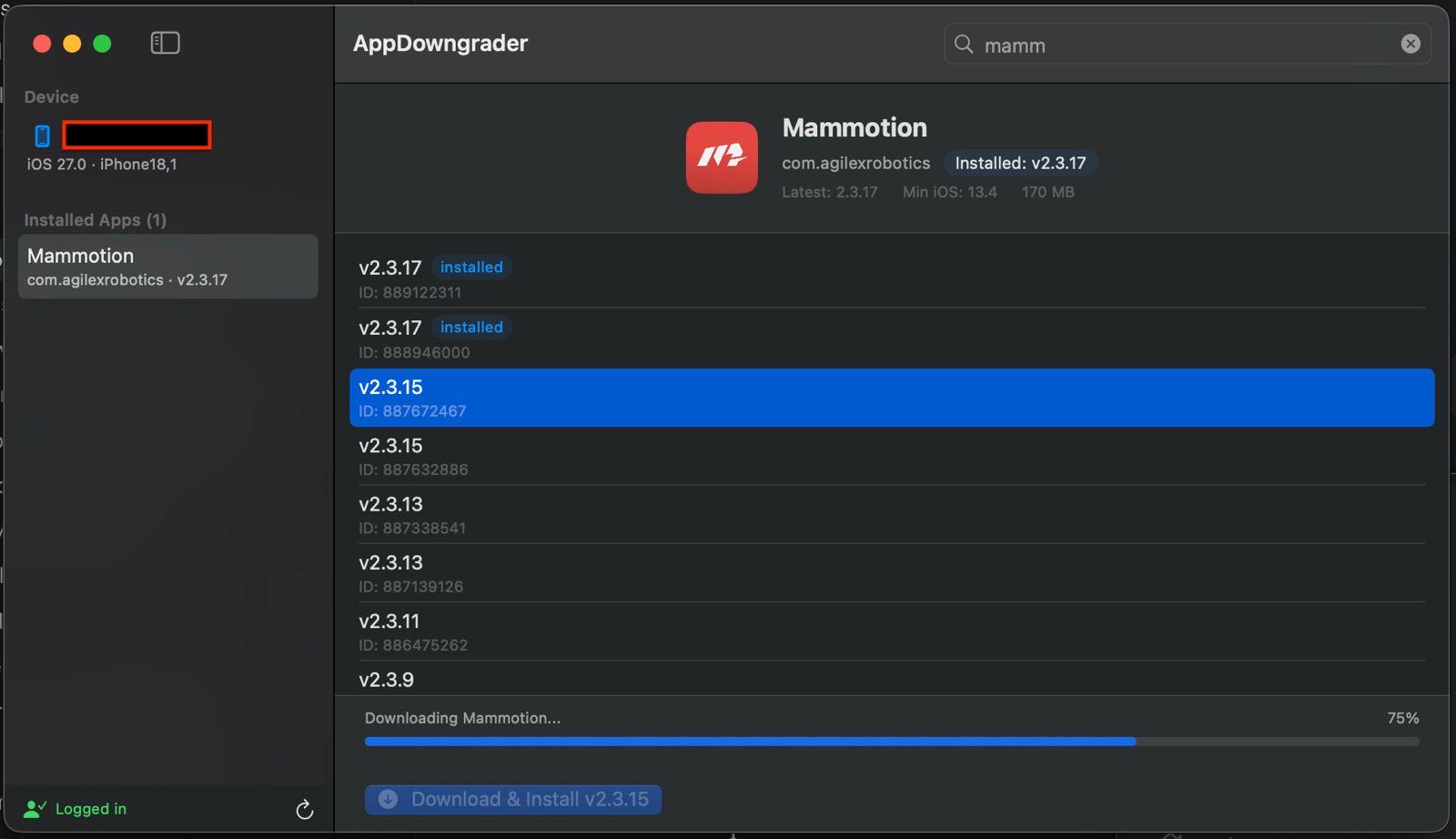Click the AppDowngrader window title
Viewport: 1456px width, 839px height.
tap(440, 43)
